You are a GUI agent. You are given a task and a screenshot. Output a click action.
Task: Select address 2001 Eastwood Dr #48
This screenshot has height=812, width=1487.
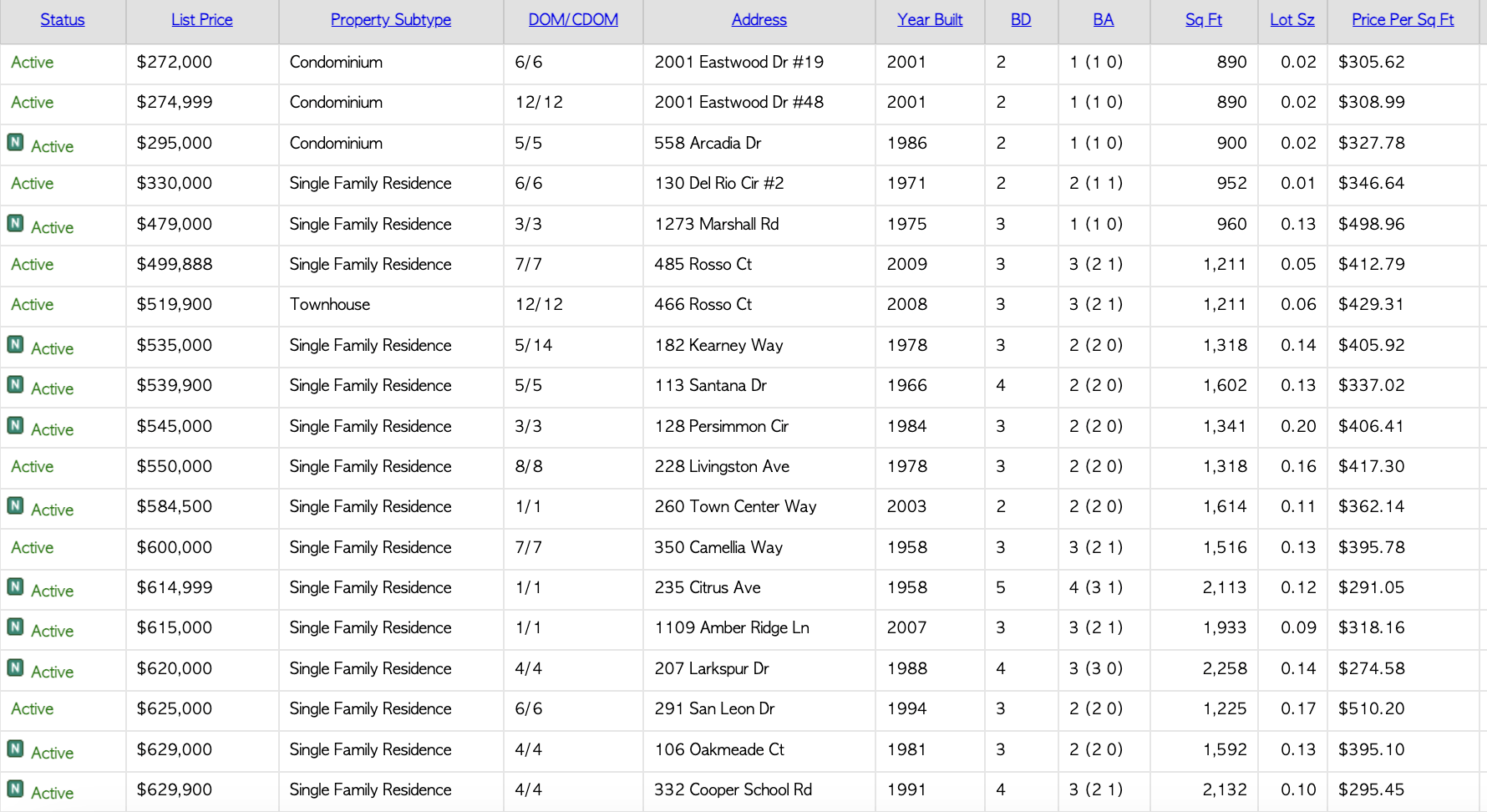tap(739, 103)
